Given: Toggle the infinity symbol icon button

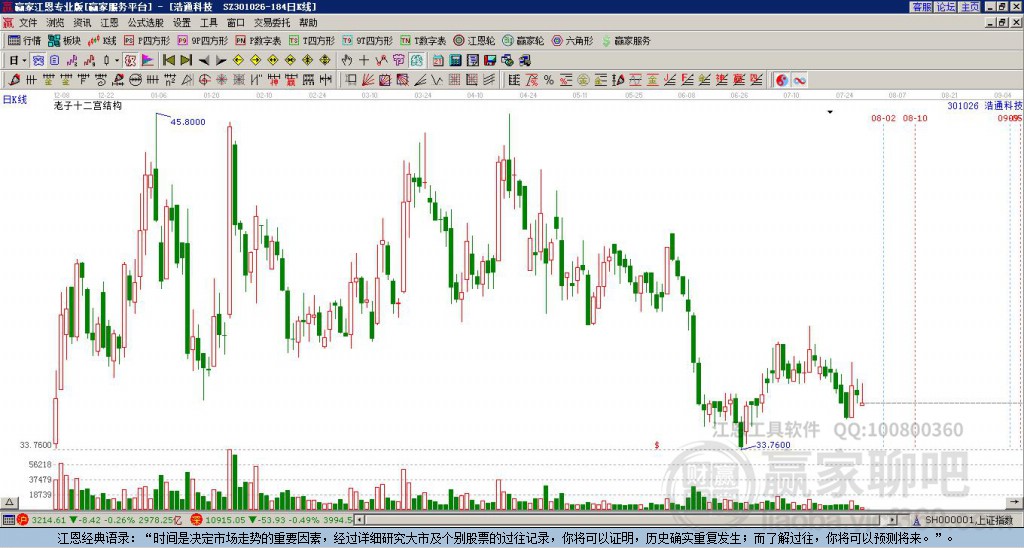Looking at the screenshot, I should (799, 80).
